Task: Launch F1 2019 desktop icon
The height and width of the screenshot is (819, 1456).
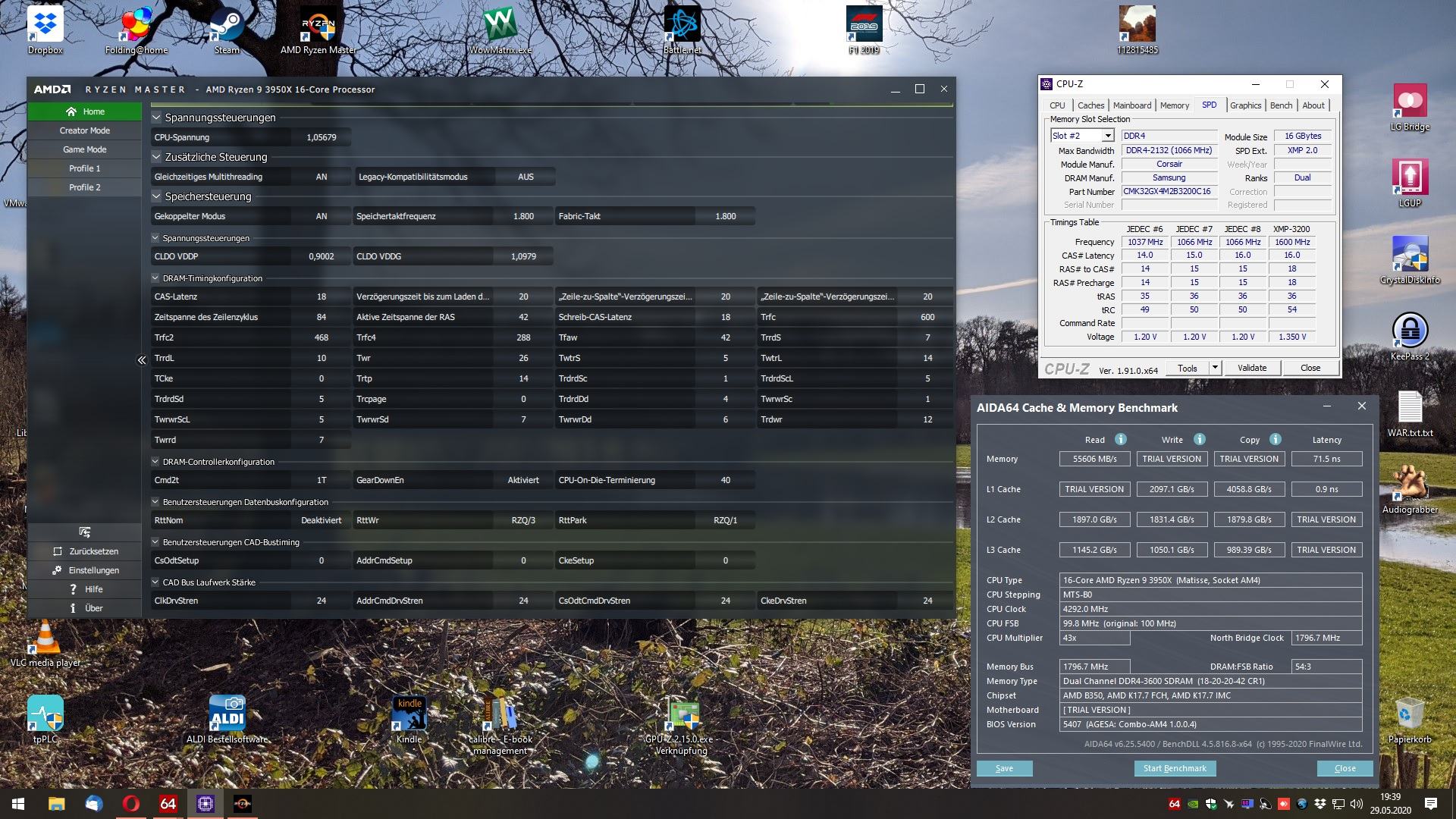Action: point(864,30)
